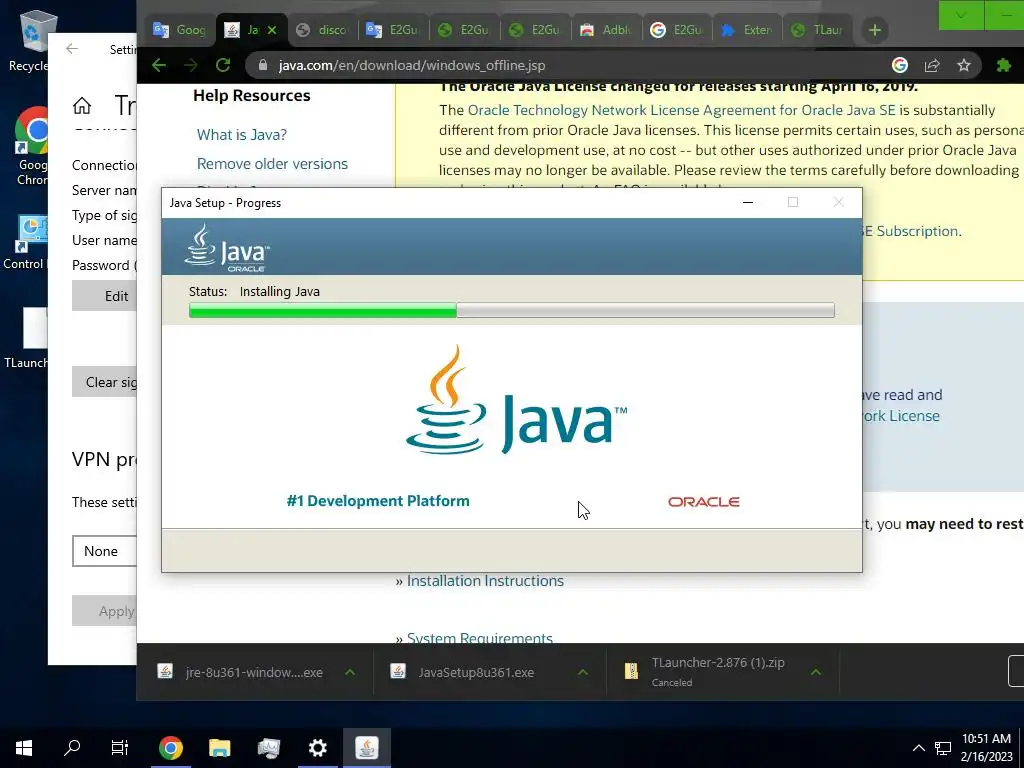Show hidden system tray icons
The height and width of the screenshot is (768, 1024).
coord(918,748)
